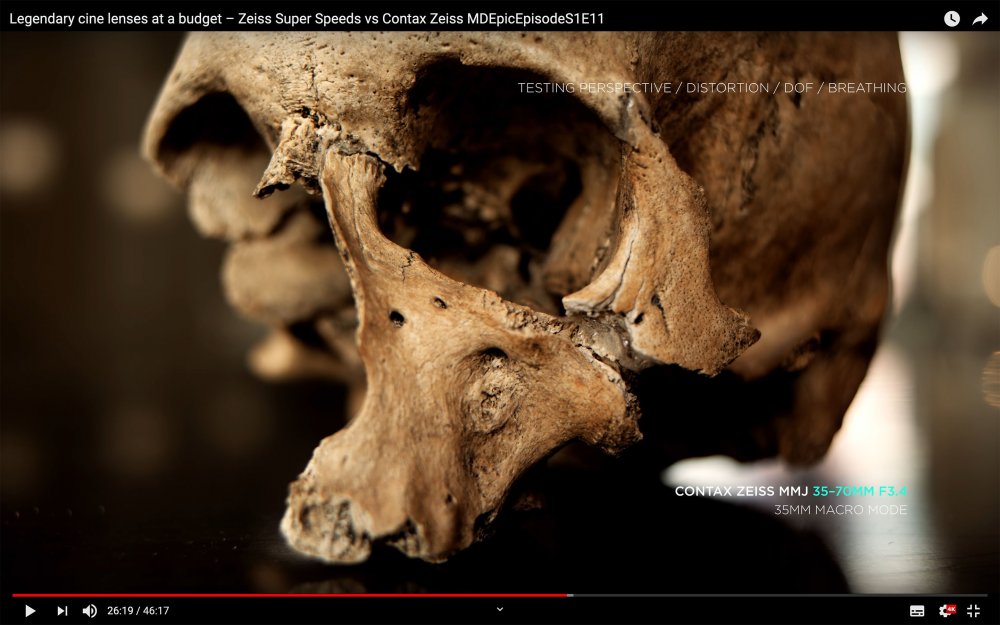Open the video title link

306,18
